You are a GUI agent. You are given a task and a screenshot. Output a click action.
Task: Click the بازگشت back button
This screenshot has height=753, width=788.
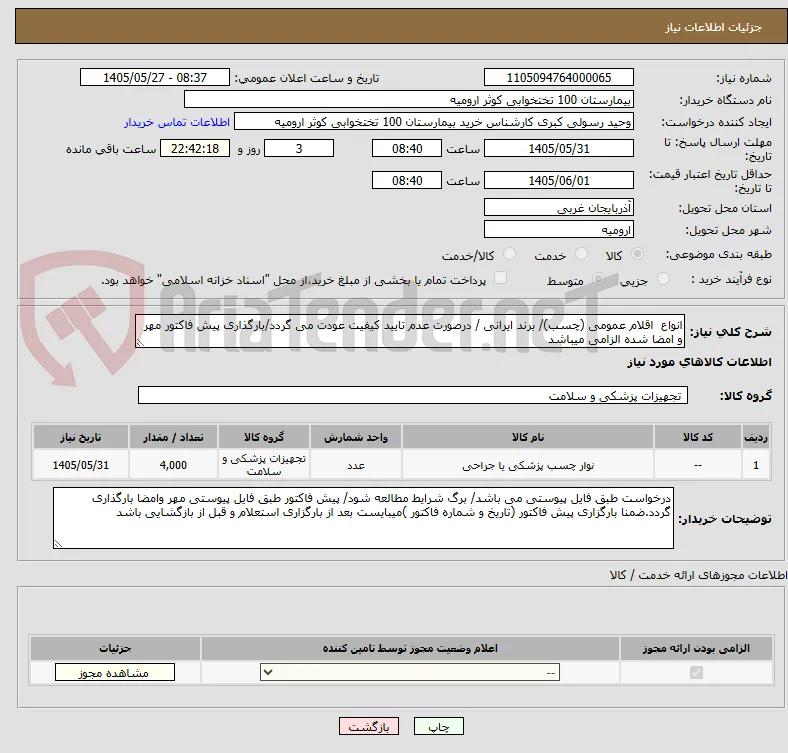coord(369,727)
